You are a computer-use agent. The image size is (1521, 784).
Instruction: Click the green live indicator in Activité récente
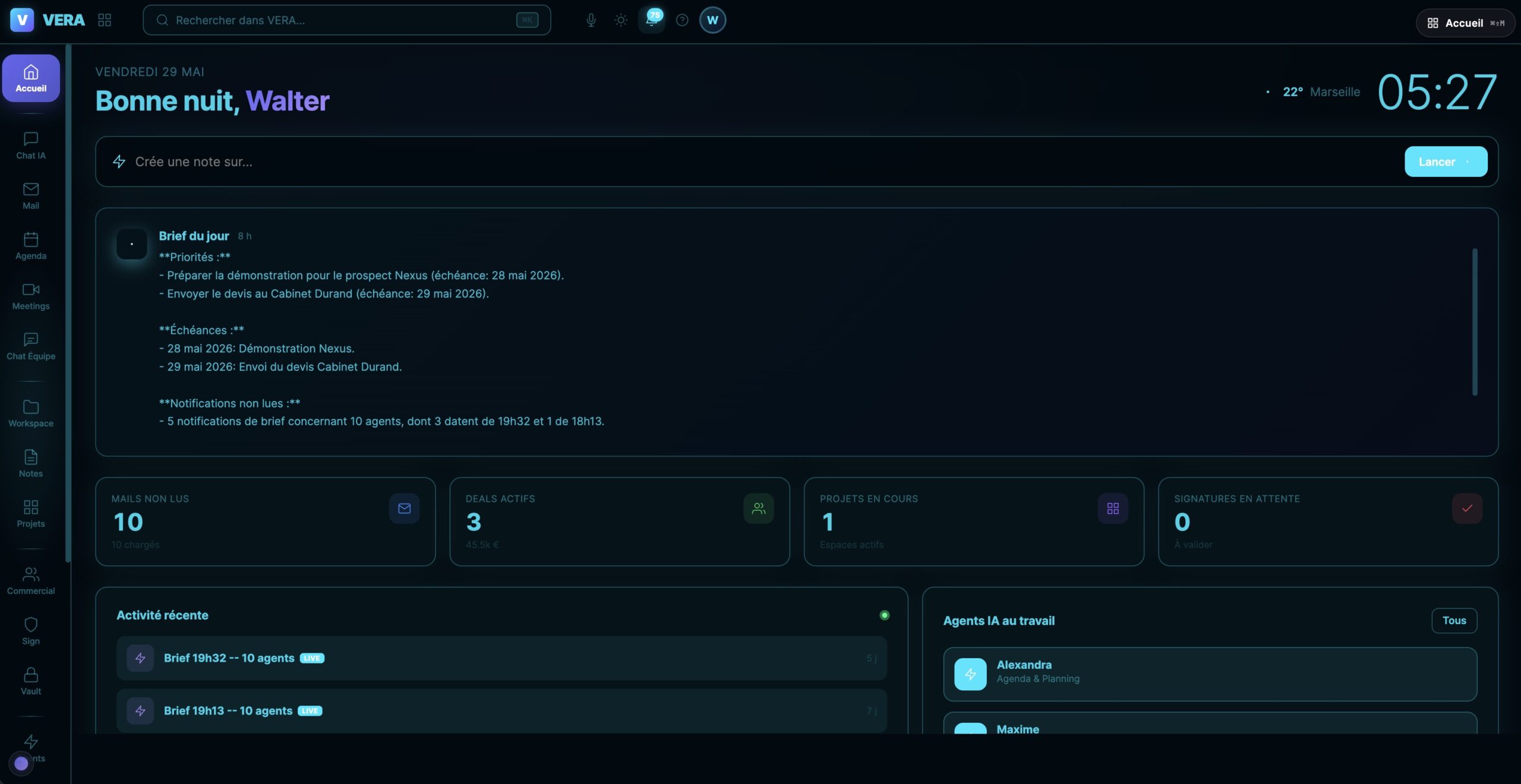tap(884, 615)
